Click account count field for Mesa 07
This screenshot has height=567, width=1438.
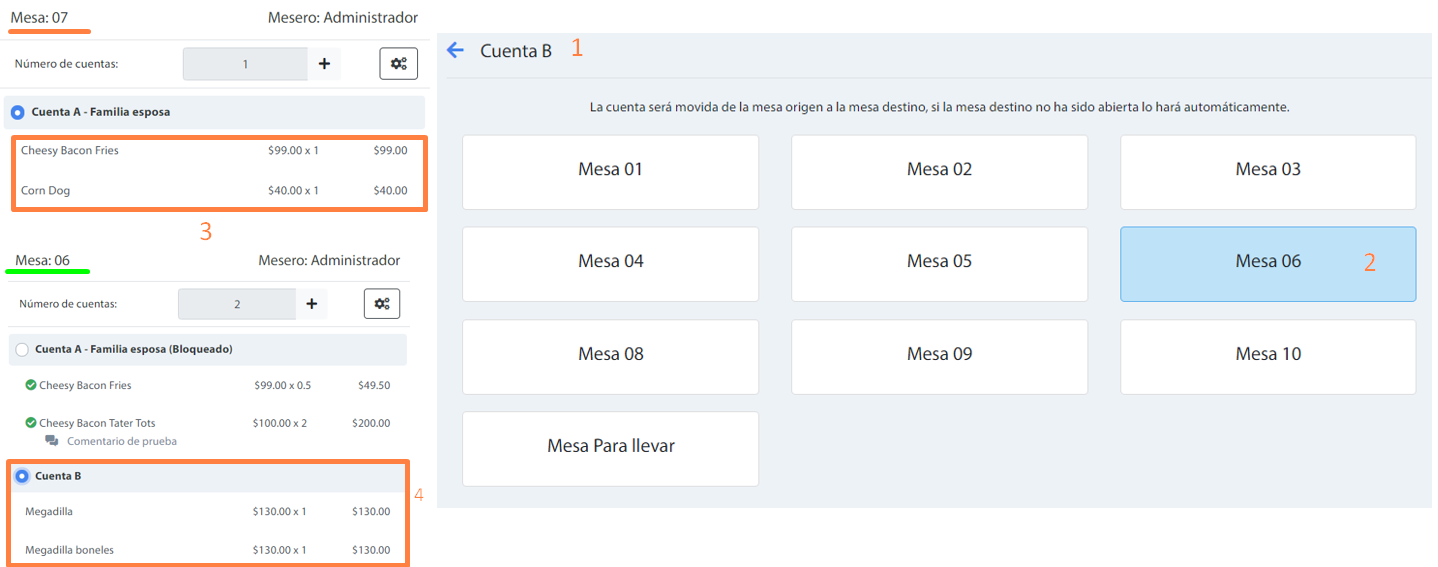[245, 64]
